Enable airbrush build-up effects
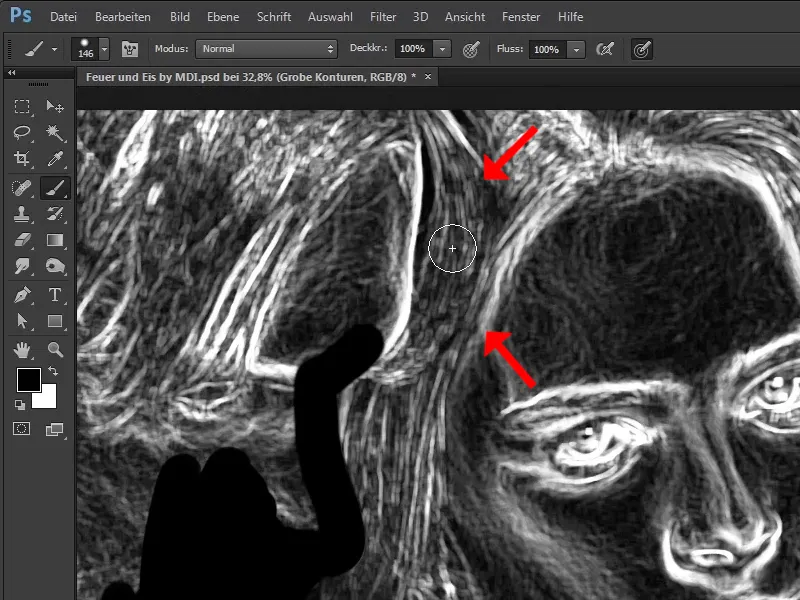 (605, 49)
